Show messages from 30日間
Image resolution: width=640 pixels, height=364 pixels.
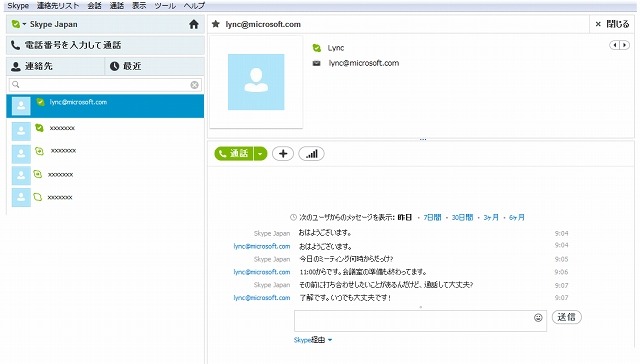tap(462, 218)
